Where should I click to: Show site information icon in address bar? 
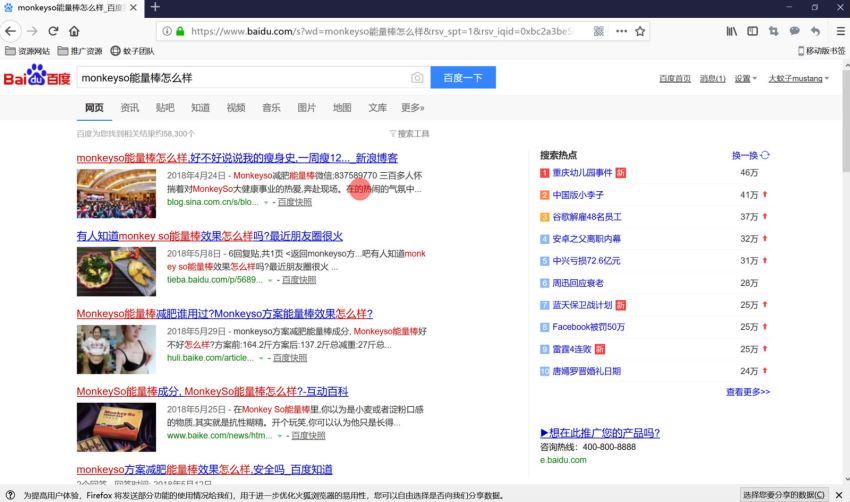167,31
